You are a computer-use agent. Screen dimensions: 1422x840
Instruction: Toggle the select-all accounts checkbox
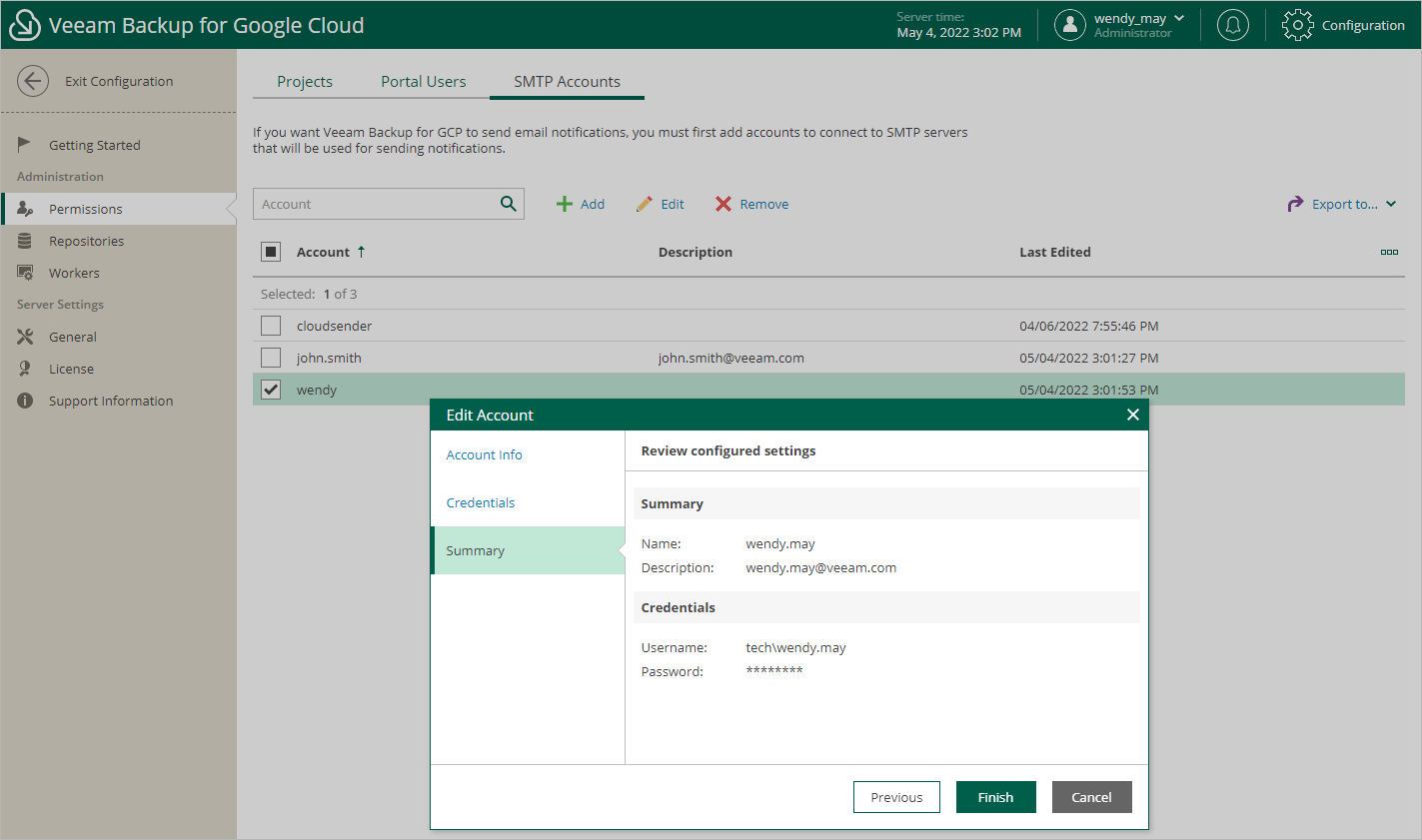(271, 252)
